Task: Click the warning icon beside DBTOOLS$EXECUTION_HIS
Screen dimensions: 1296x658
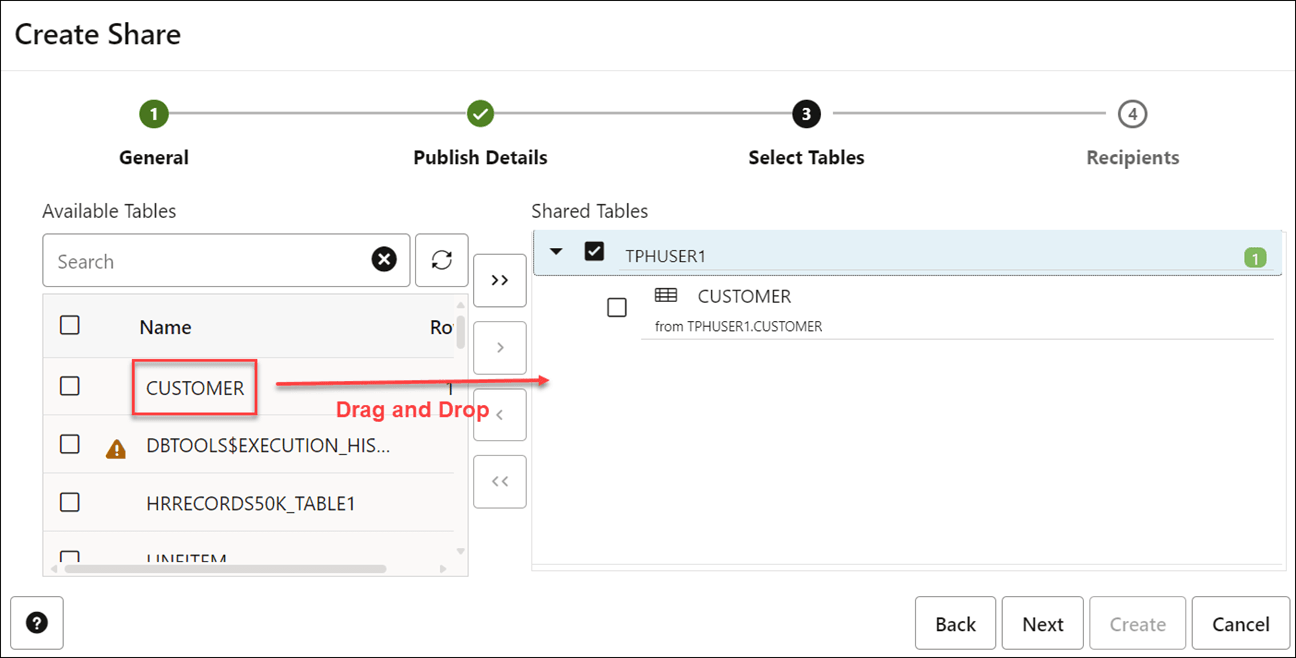Action: tap(116, 449)
